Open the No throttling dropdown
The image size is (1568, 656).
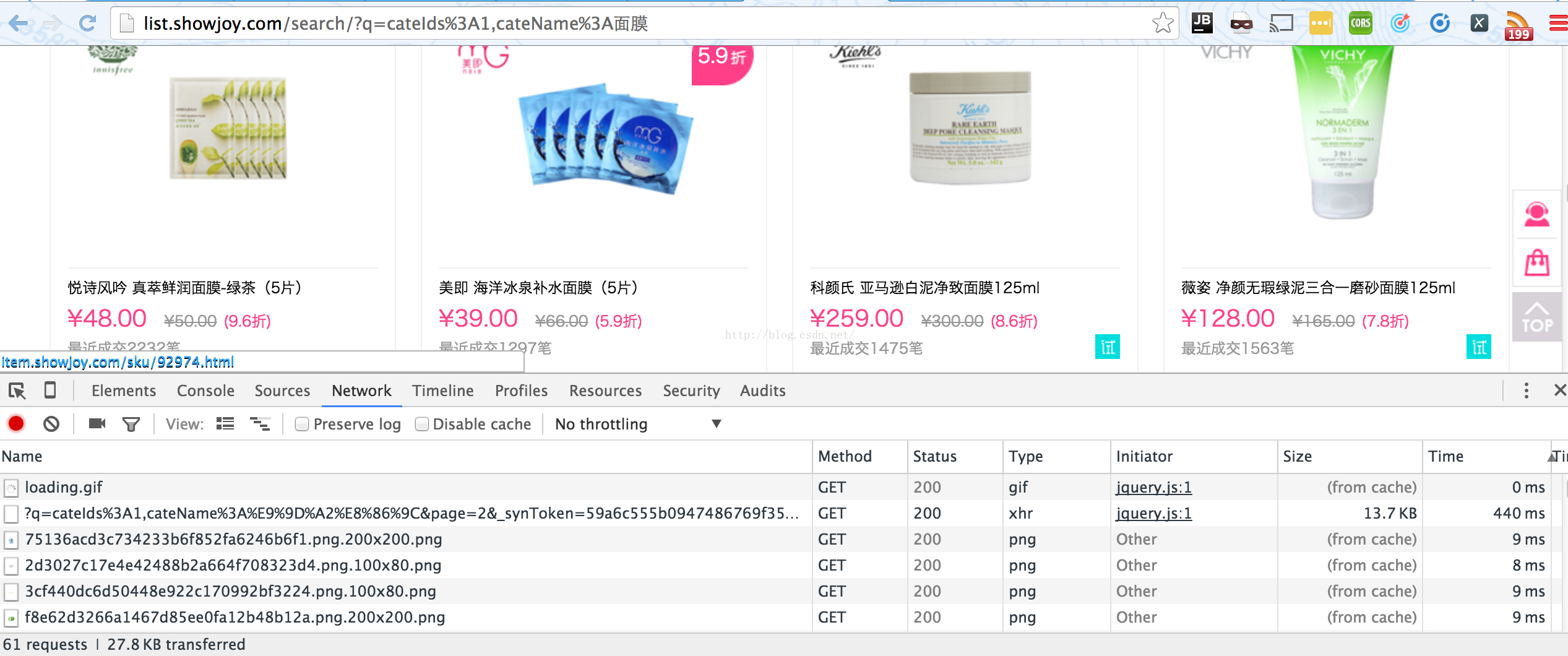[x=638, y=424]
